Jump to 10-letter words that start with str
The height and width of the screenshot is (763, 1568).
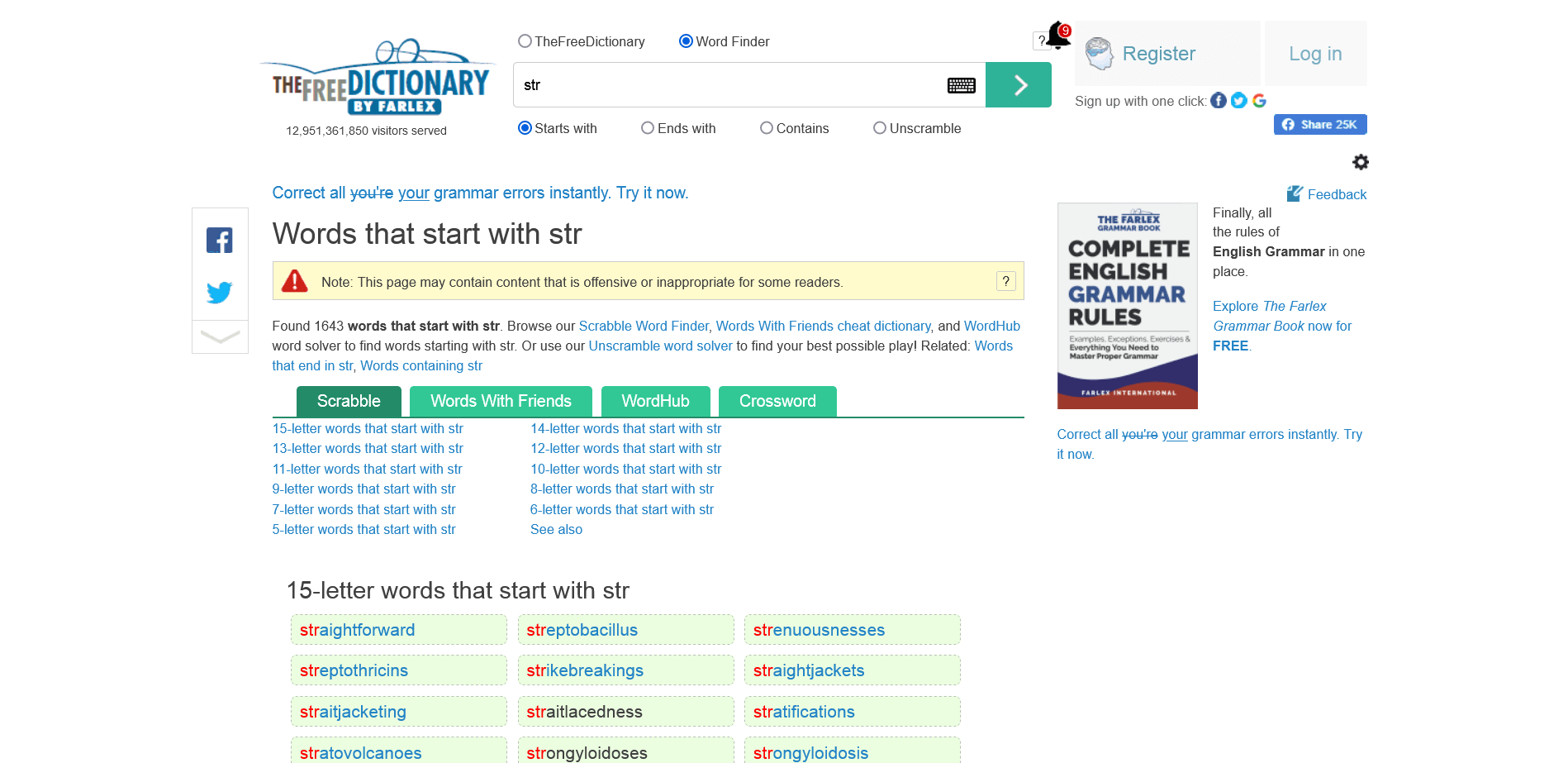(625, 469)
